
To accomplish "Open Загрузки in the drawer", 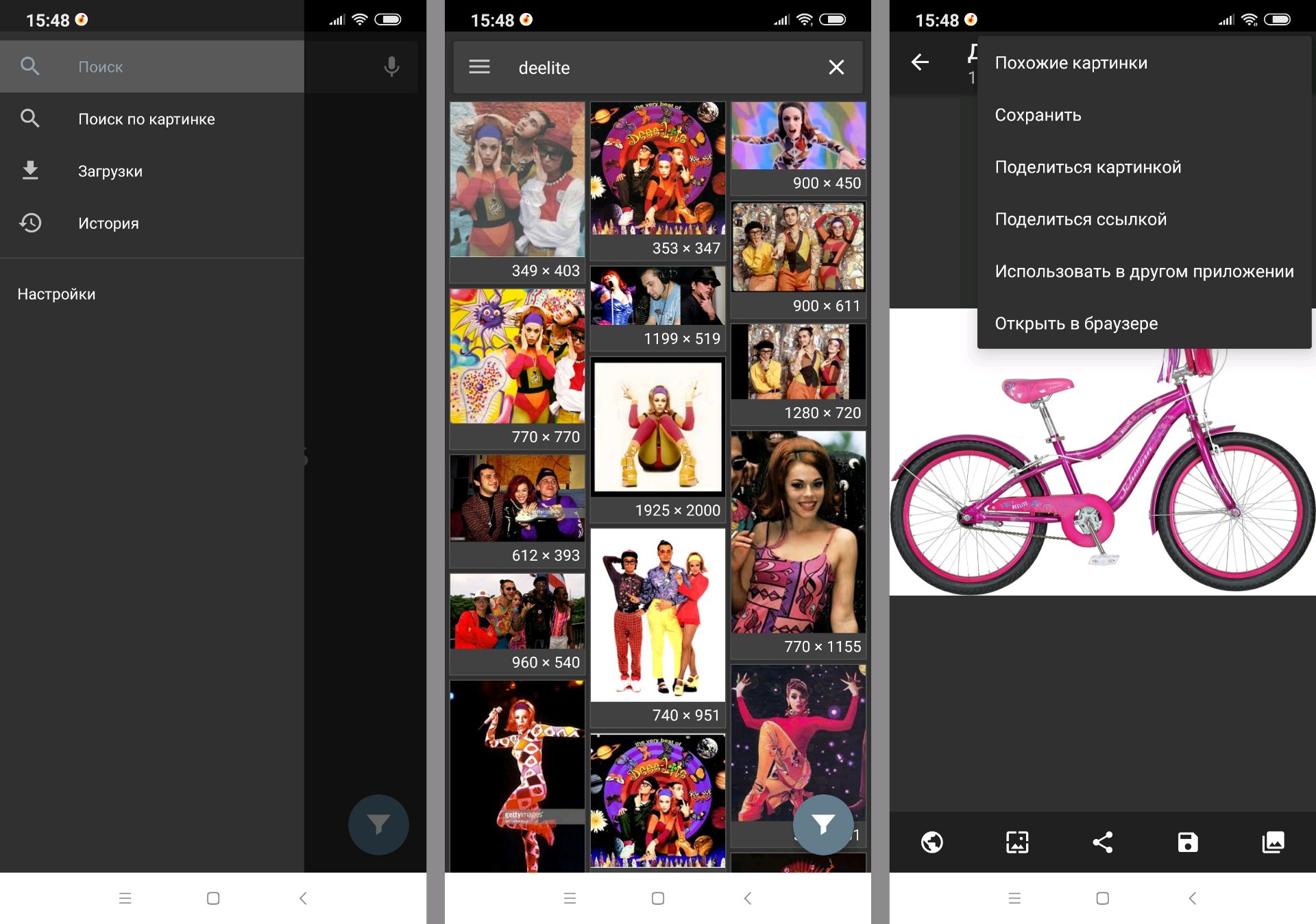I will [152, 171].
